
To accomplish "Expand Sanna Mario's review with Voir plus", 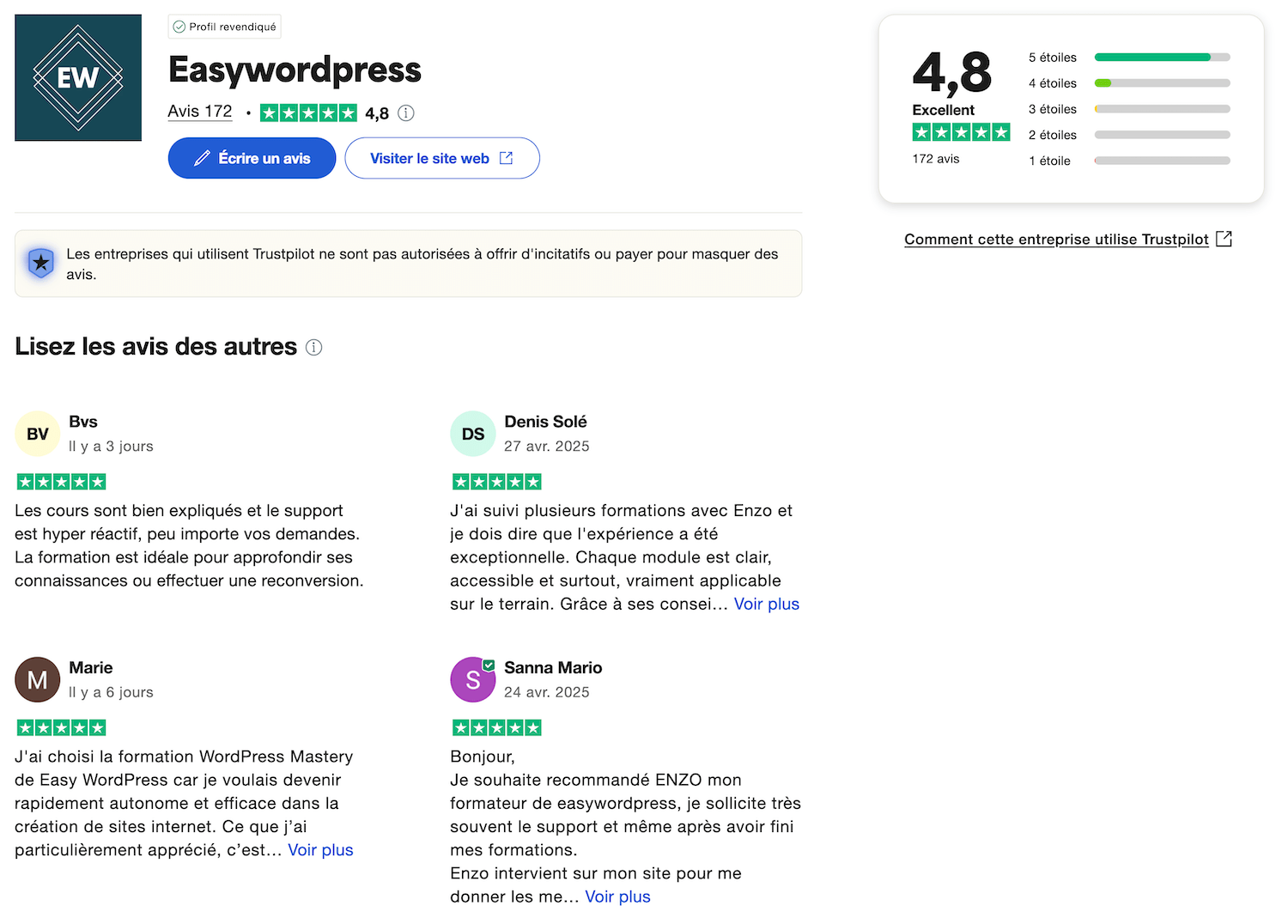I will click(617, 897).
